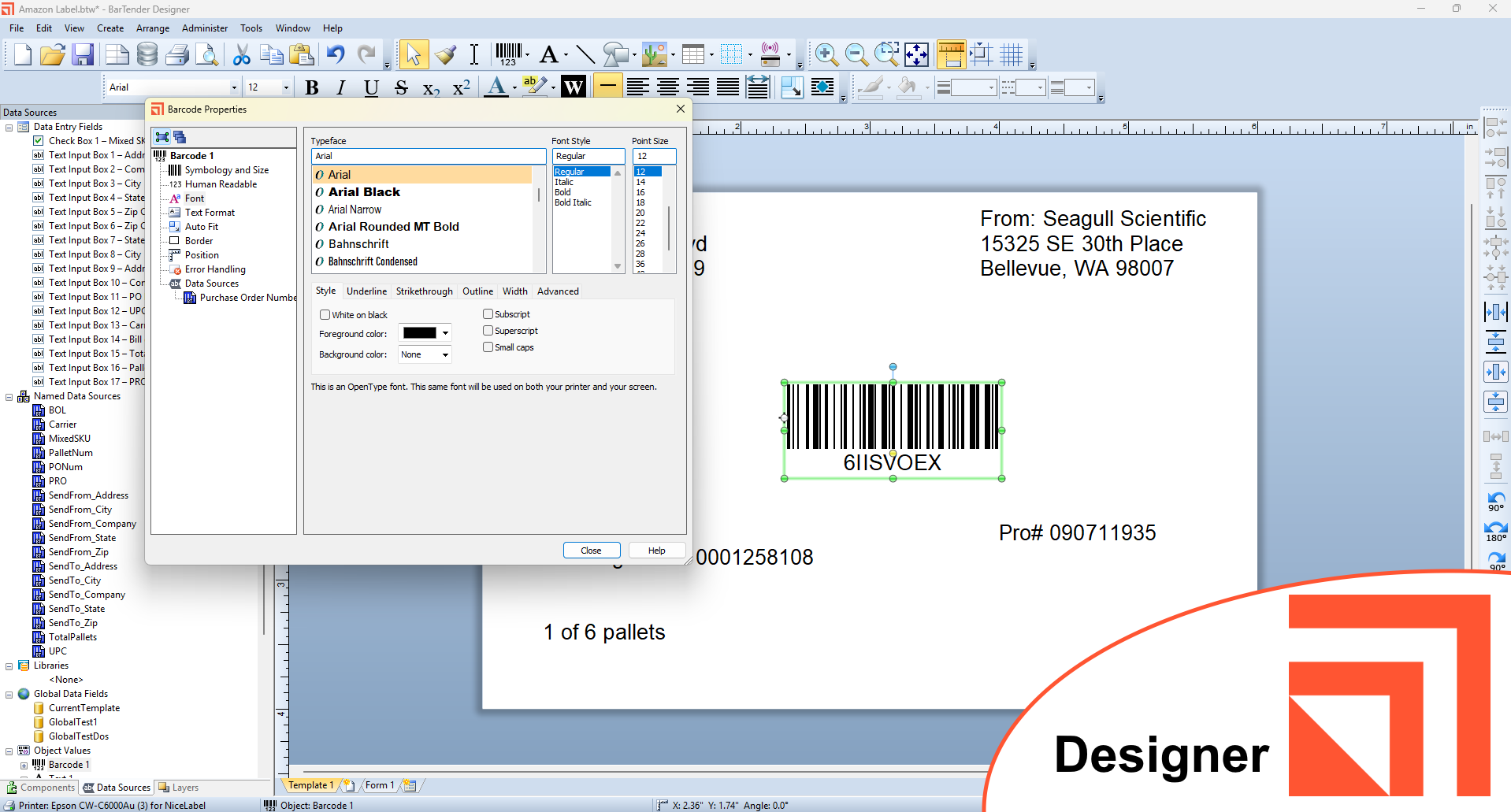This screenshot has height=812, width=1511.
Task: Rotate object 180 degrees
Action: tap(1495, 531)
